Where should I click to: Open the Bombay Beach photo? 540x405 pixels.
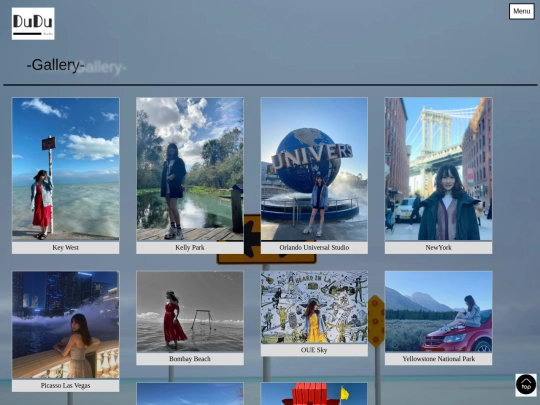[x=190, y=311]
